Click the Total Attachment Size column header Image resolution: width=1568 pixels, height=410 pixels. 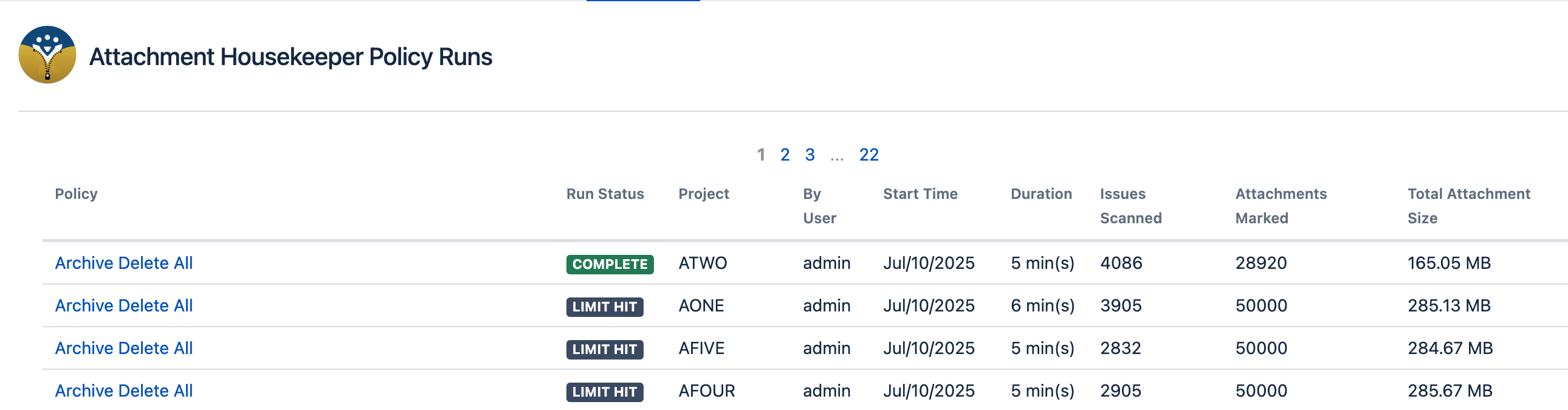(1468, 206)
